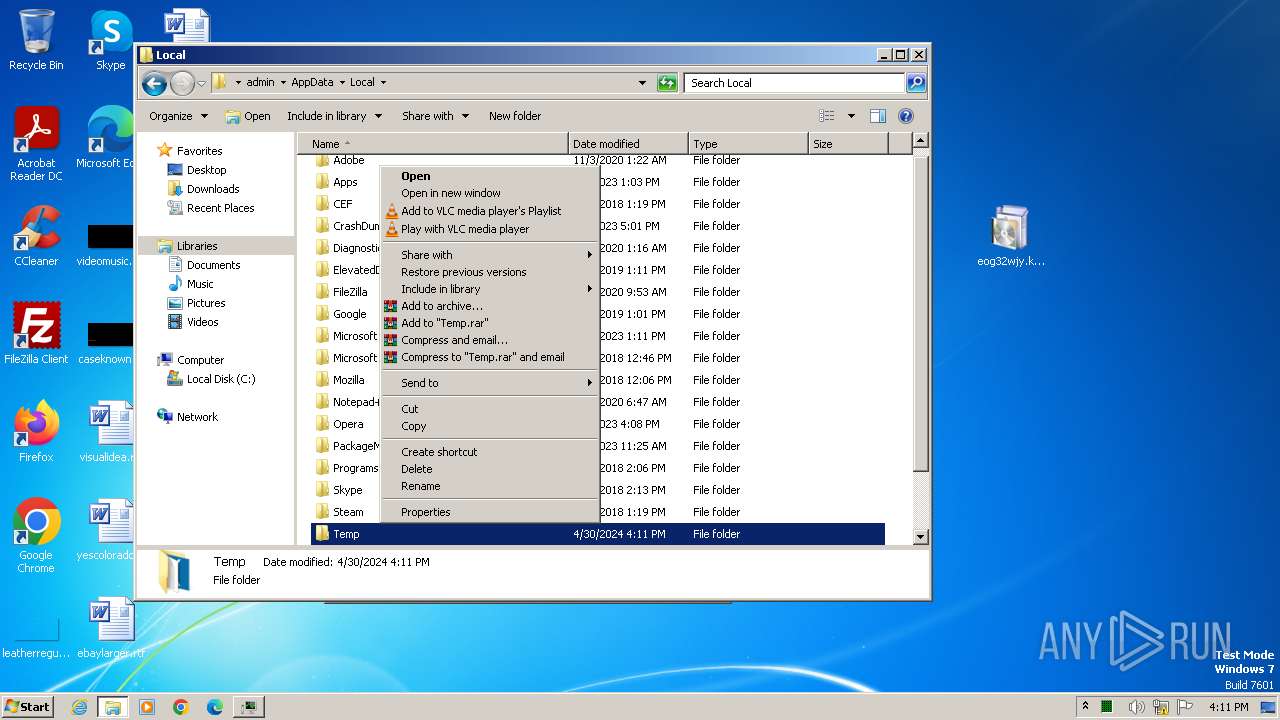Choose Compress to "Temp.rar" and email
This screenshot has width=1280, height=720.
[x=490, y=357]
